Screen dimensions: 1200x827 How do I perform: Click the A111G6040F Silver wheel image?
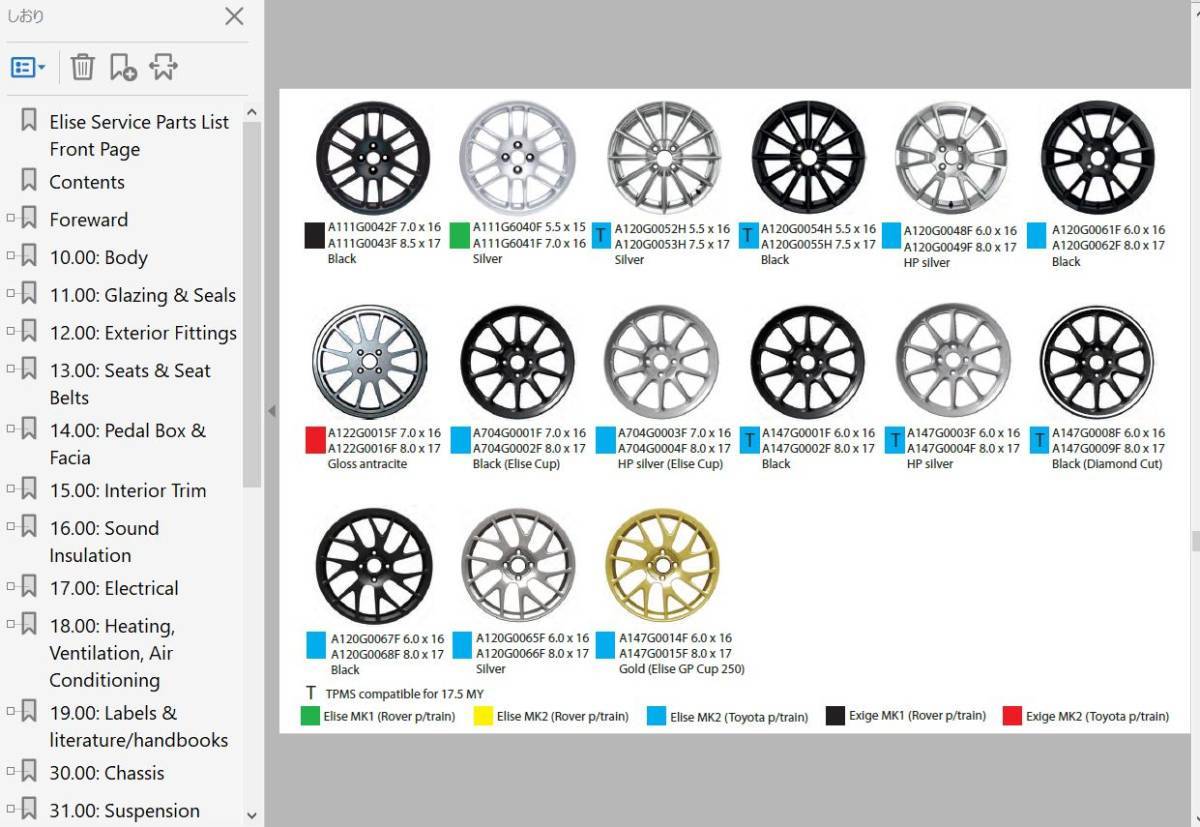pos(516,157)
